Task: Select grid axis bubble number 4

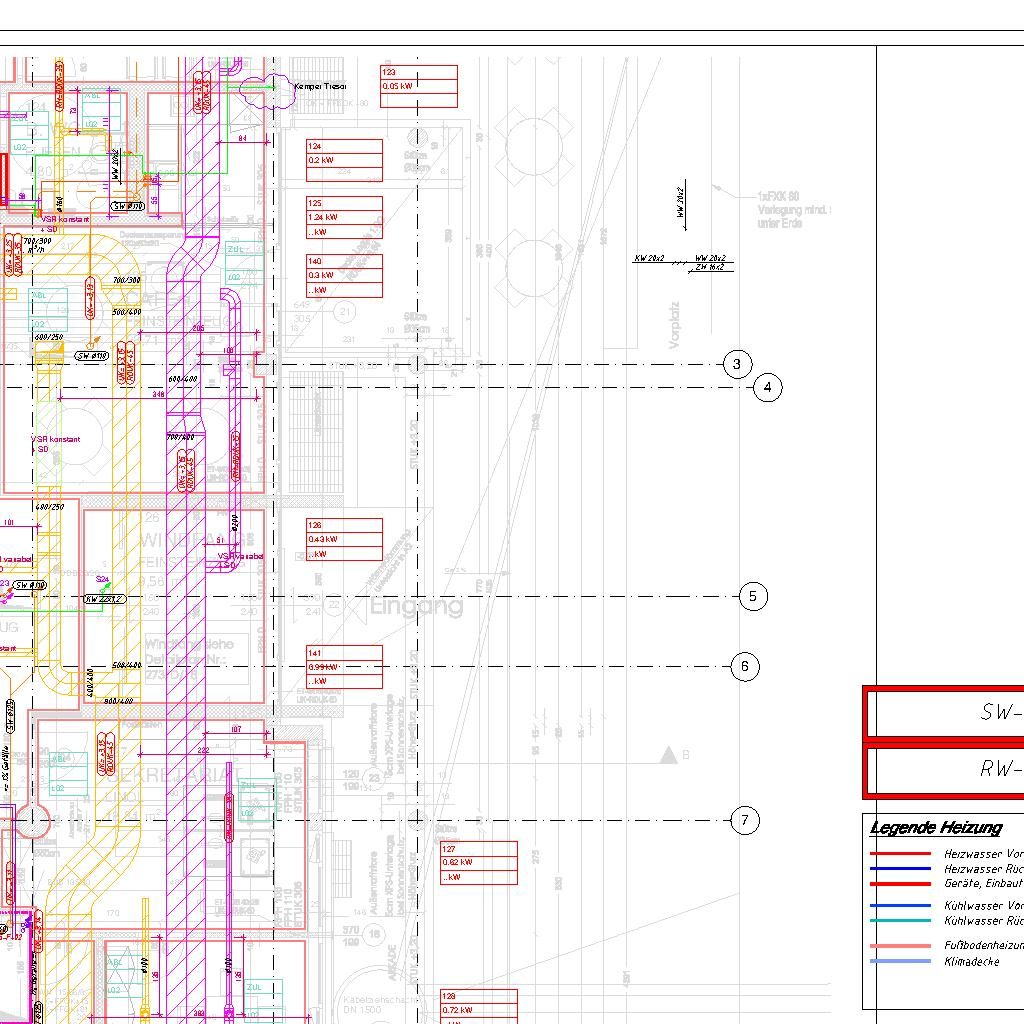Action: click(767, 387)
